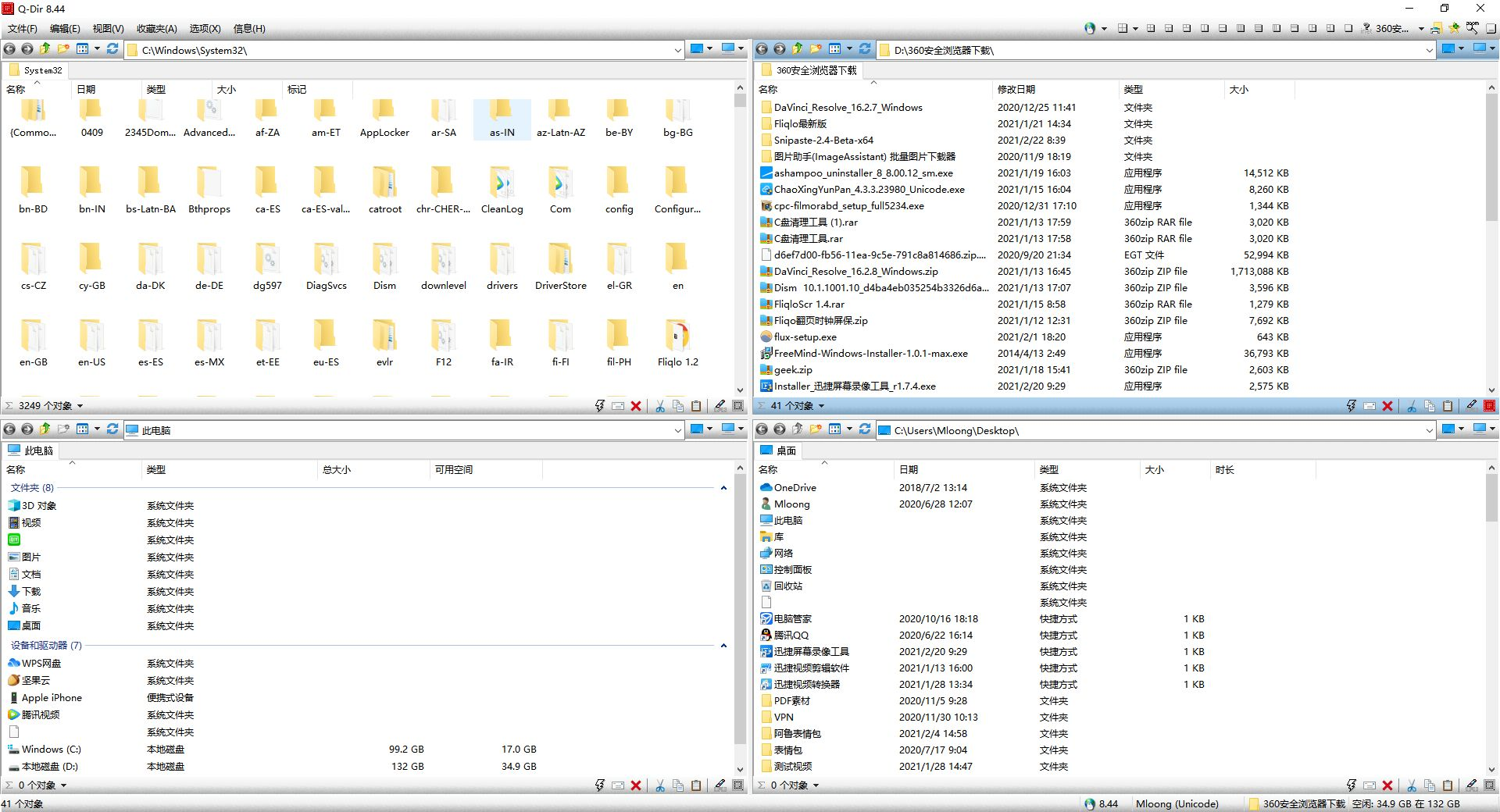Go back in the System32 pane
This screenshot has height=812, width=1500.
[x=9, y=49]
